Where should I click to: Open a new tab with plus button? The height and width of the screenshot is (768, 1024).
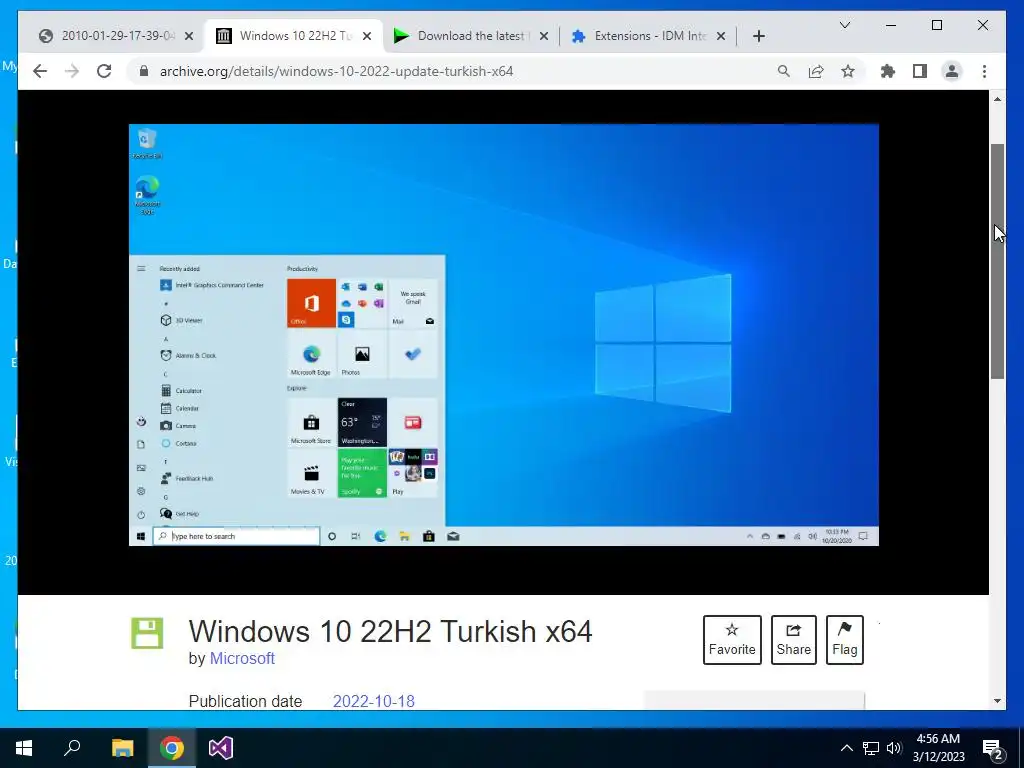tap(758, 36)
